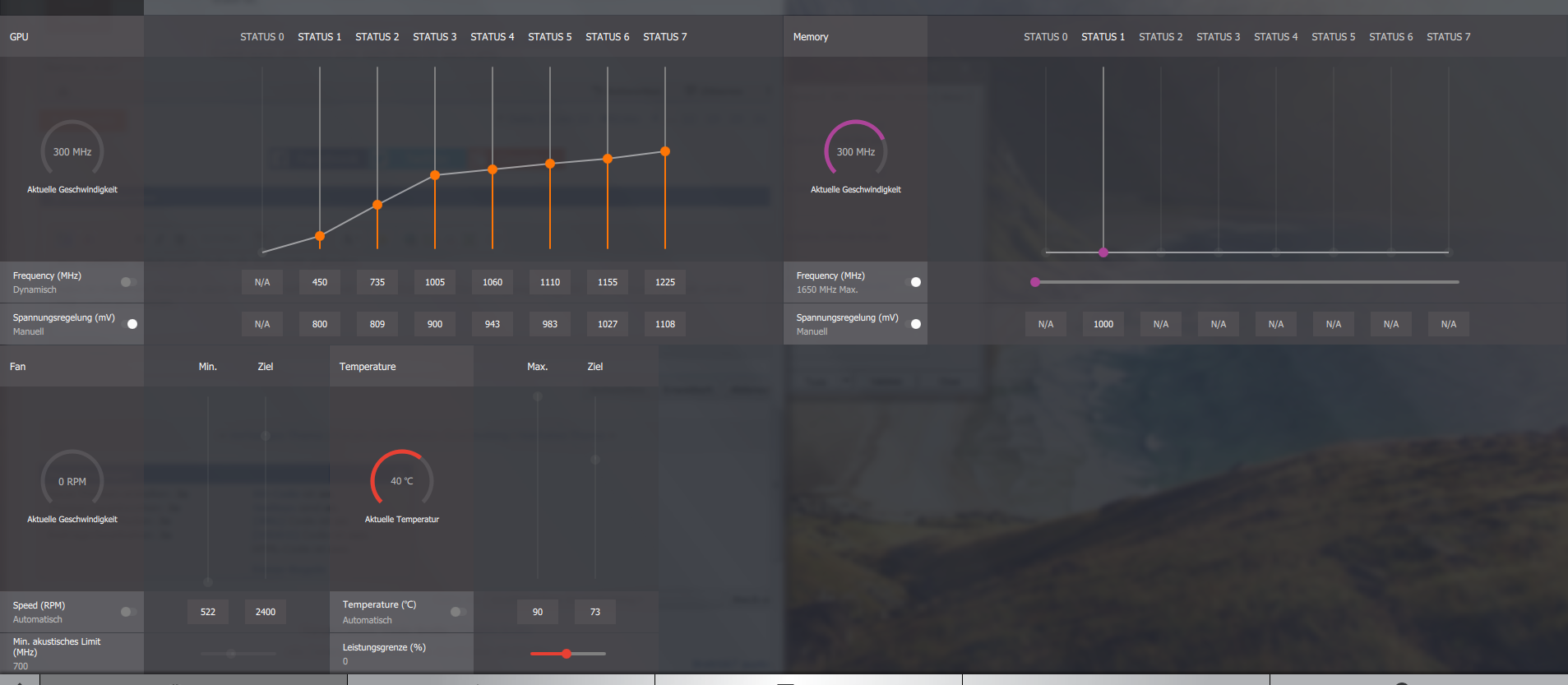The image size is (1568, 685).
Task: Toggle GPU Frequency dynamic switch
Action: (128, 282)
